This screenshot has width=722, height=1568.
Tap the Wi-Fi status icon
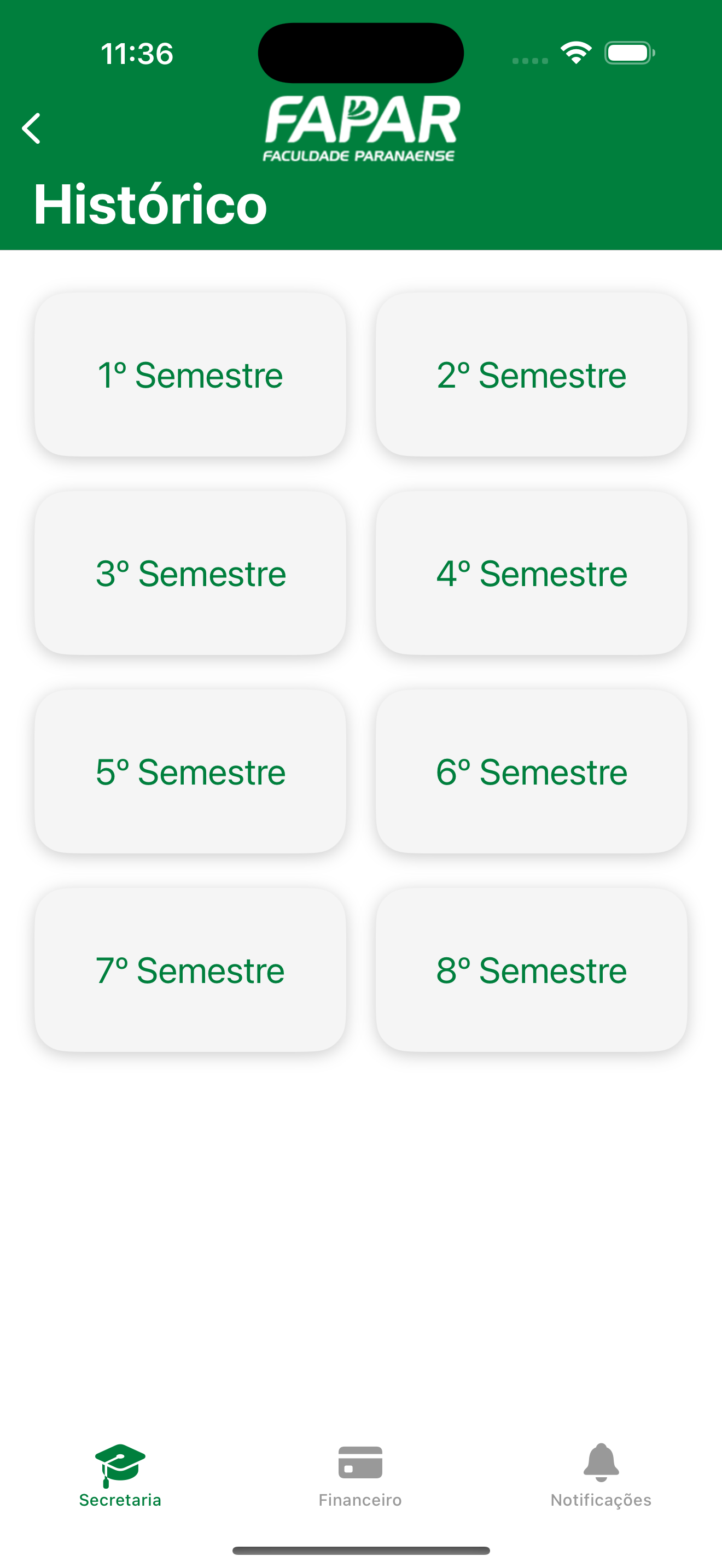(x=576, y=53)
